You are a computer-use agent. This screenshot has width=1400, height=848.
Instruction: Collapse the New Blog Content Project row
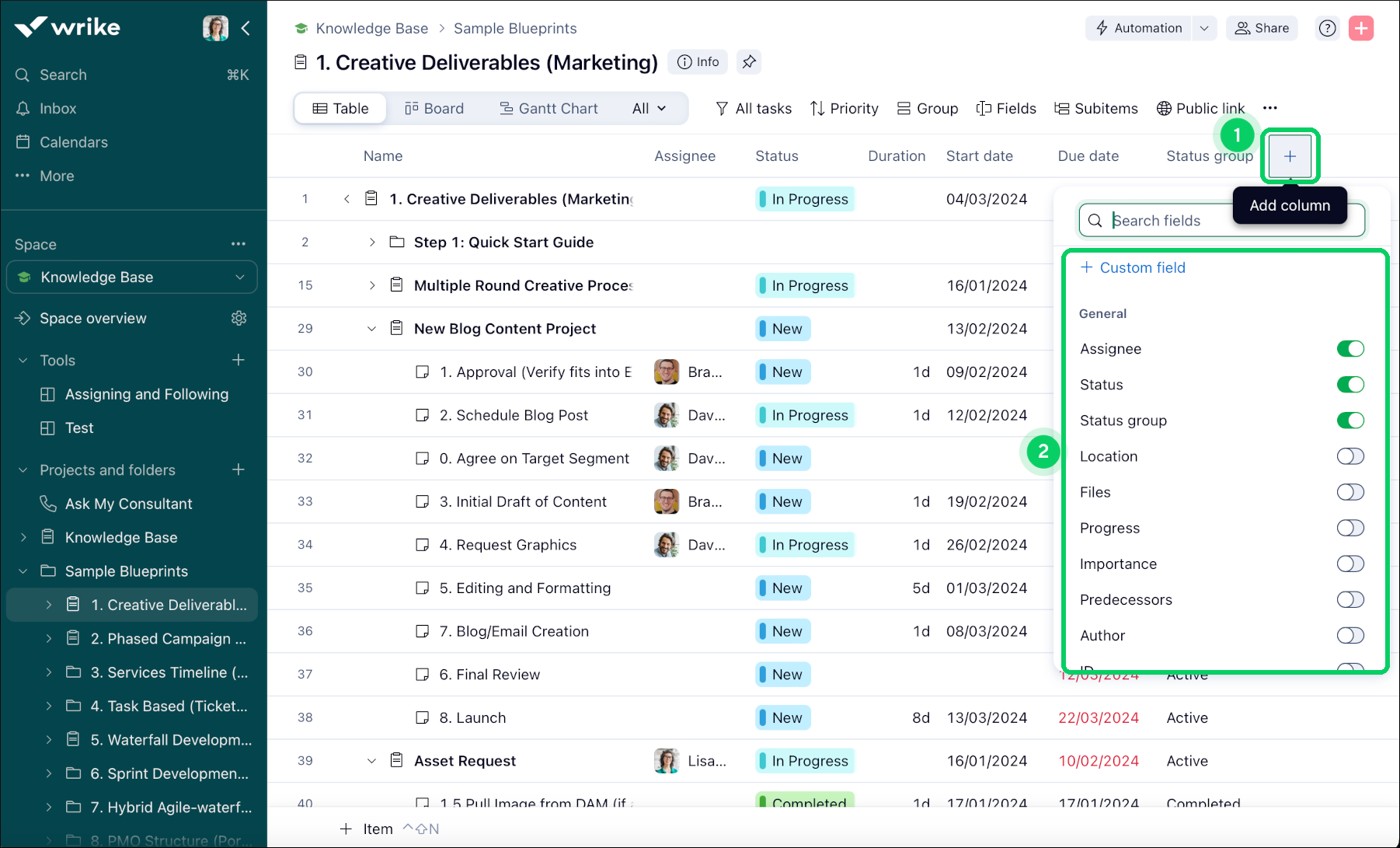coord(371,328)
